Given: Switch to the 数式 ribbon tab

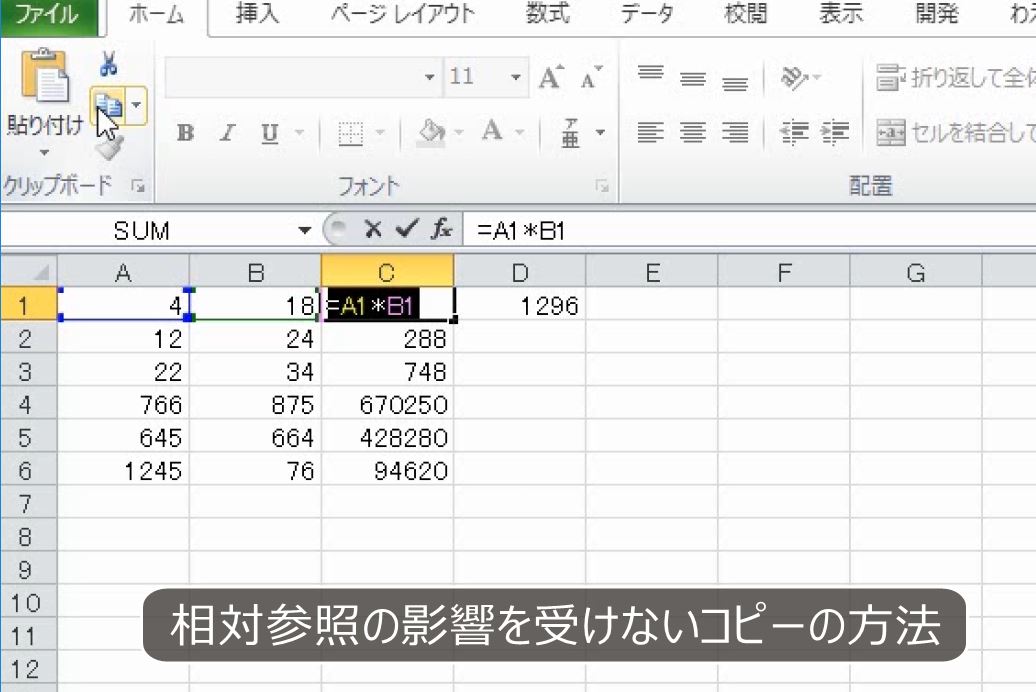Looking at the screenshot, I should tap(547, 14).
